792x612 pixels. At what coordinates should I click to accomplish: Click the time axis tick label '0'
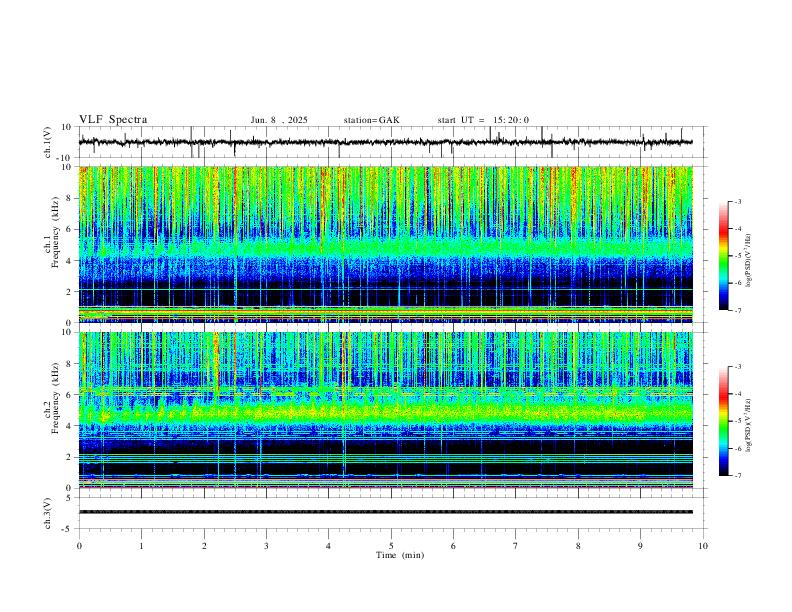tap(79, 546)
